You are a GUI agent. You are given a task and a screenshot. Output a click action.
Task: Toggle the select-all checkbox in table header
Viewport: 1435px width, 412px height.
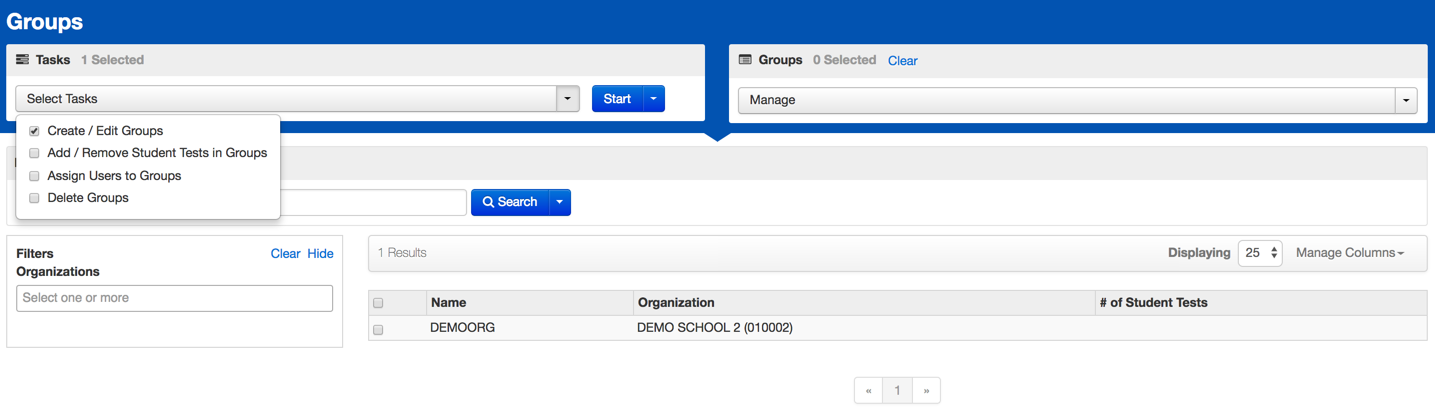coord(378,303)
